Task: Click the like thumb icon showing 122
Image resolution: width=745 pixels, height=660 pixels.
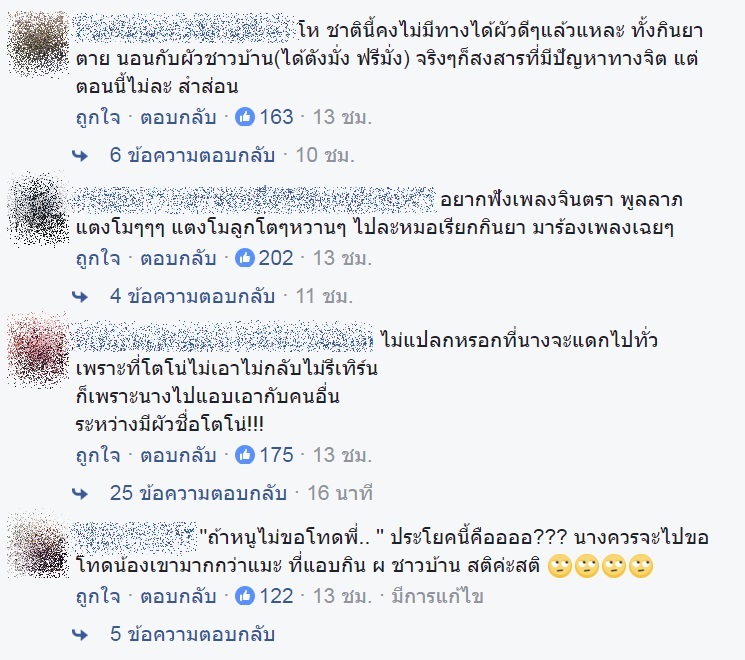Action: (245, 596)
